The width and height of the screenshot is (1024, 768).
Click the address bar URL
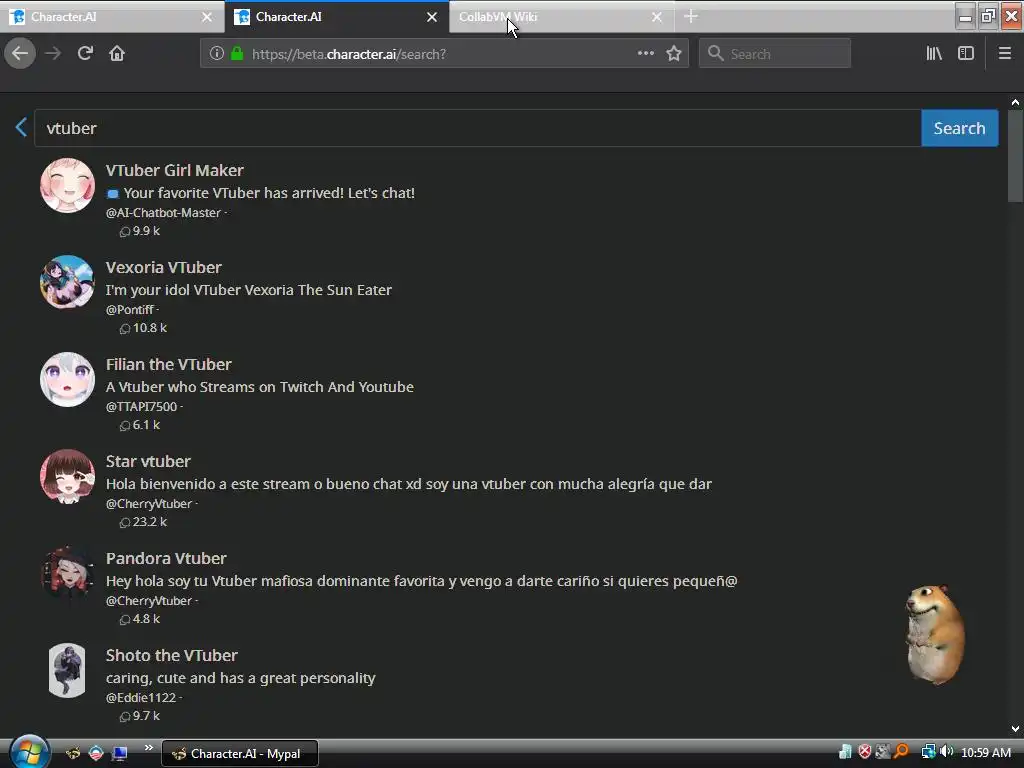point(349,54)
